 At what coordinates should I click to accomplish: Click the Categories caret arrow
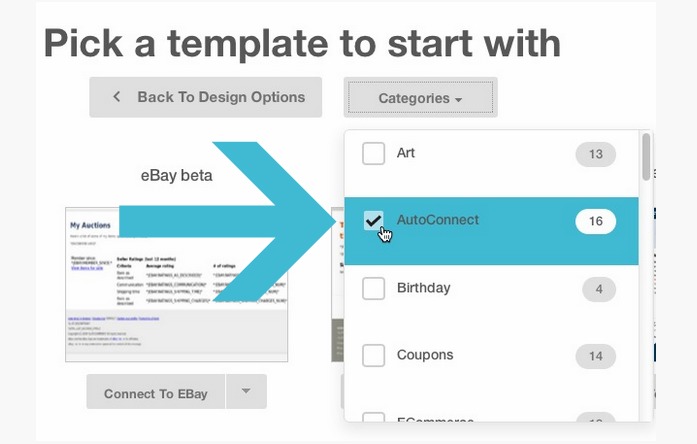pyautogui.click(x=458, y=100)
